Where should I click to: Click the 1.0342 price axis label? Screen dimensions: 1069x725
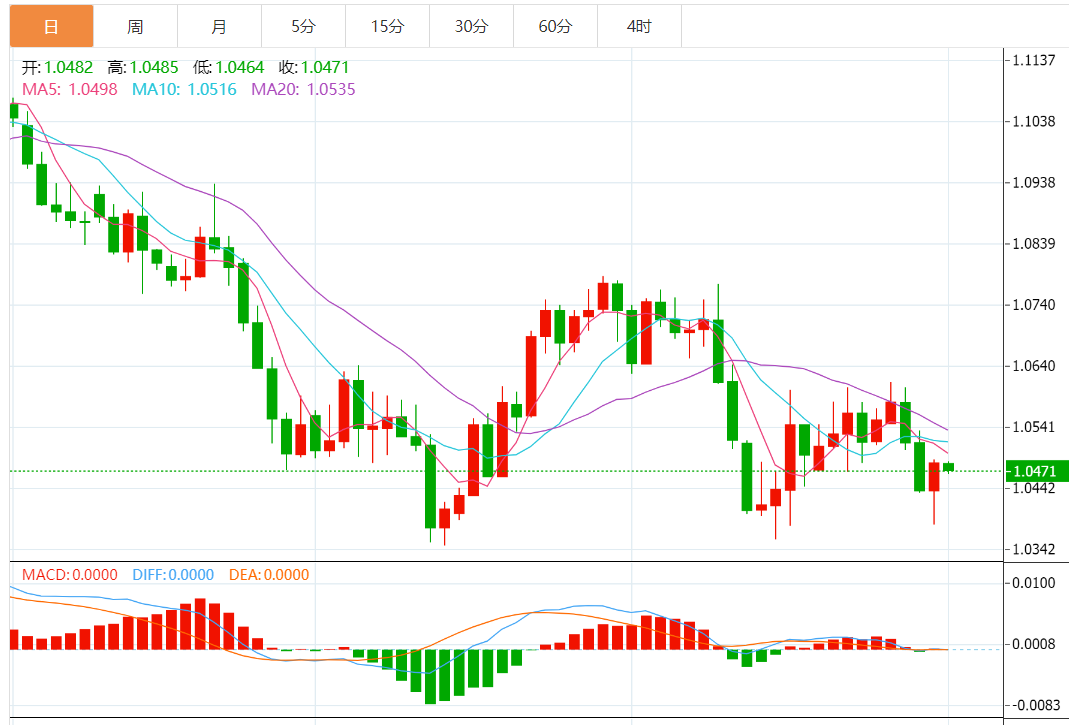[x=1034, y=549]
